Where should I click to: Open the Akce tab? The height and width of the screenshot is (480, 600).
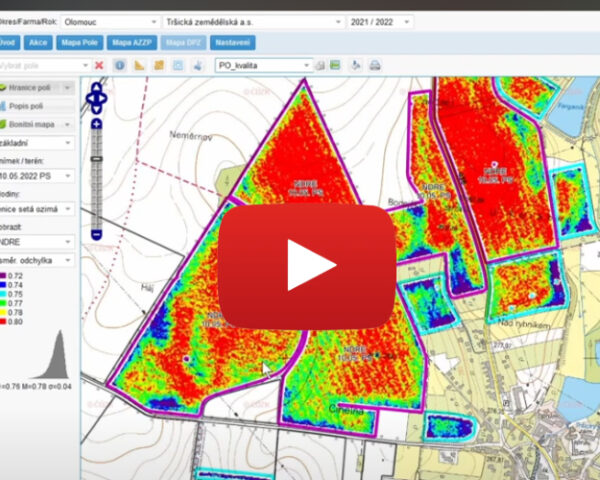[x=38, y=42]
